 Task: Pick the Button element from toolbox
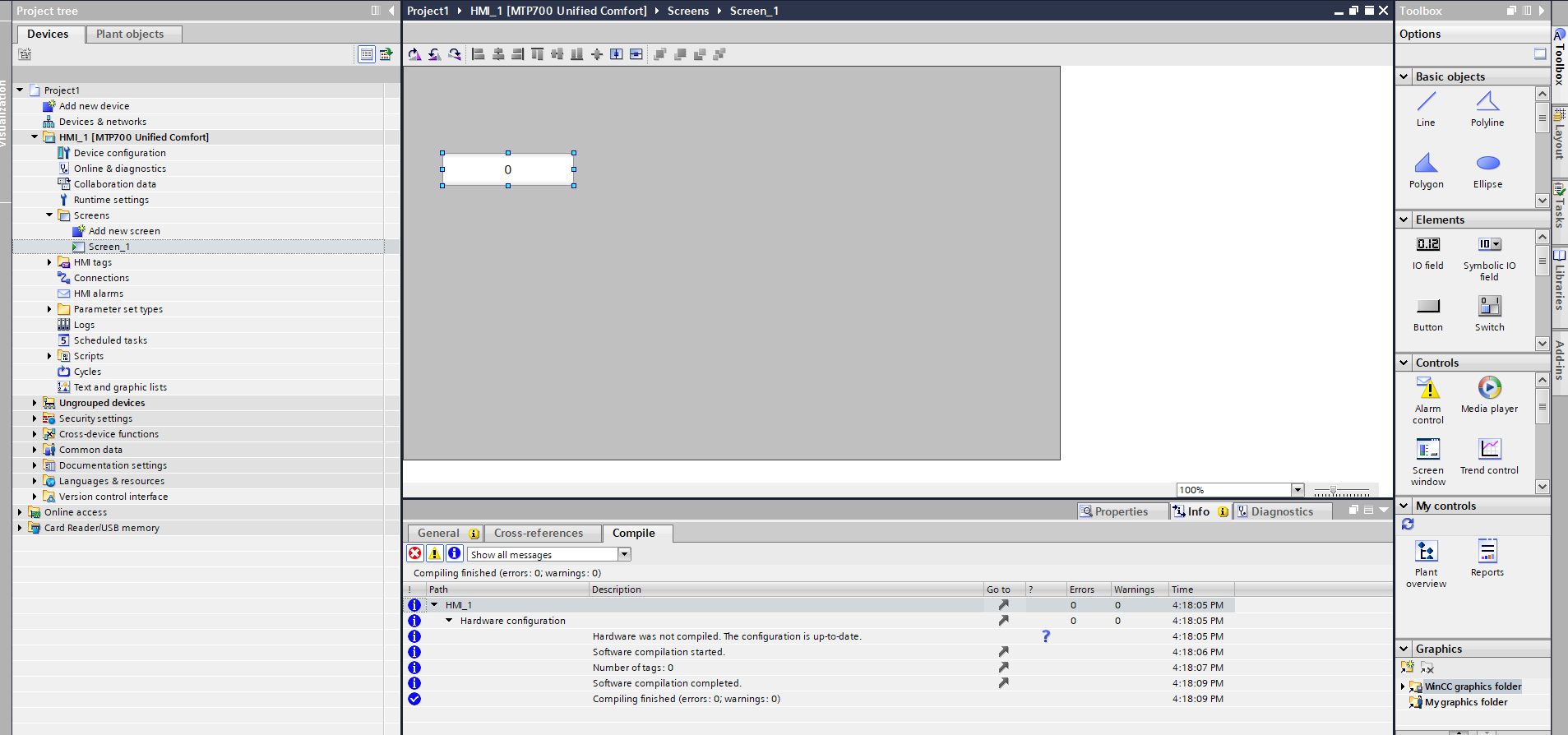1427,315
